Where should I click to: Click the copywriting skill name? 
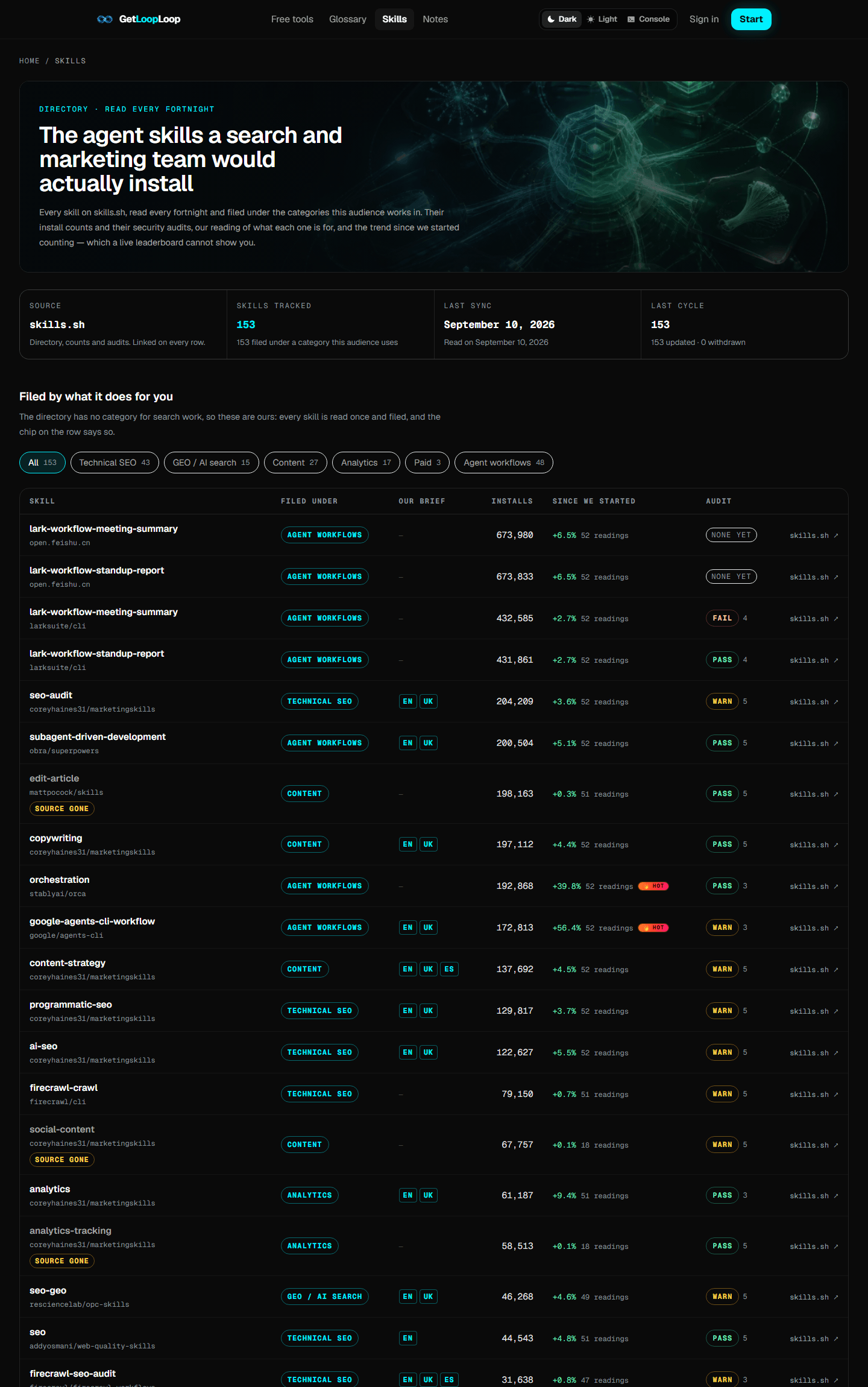pos(55,838)
